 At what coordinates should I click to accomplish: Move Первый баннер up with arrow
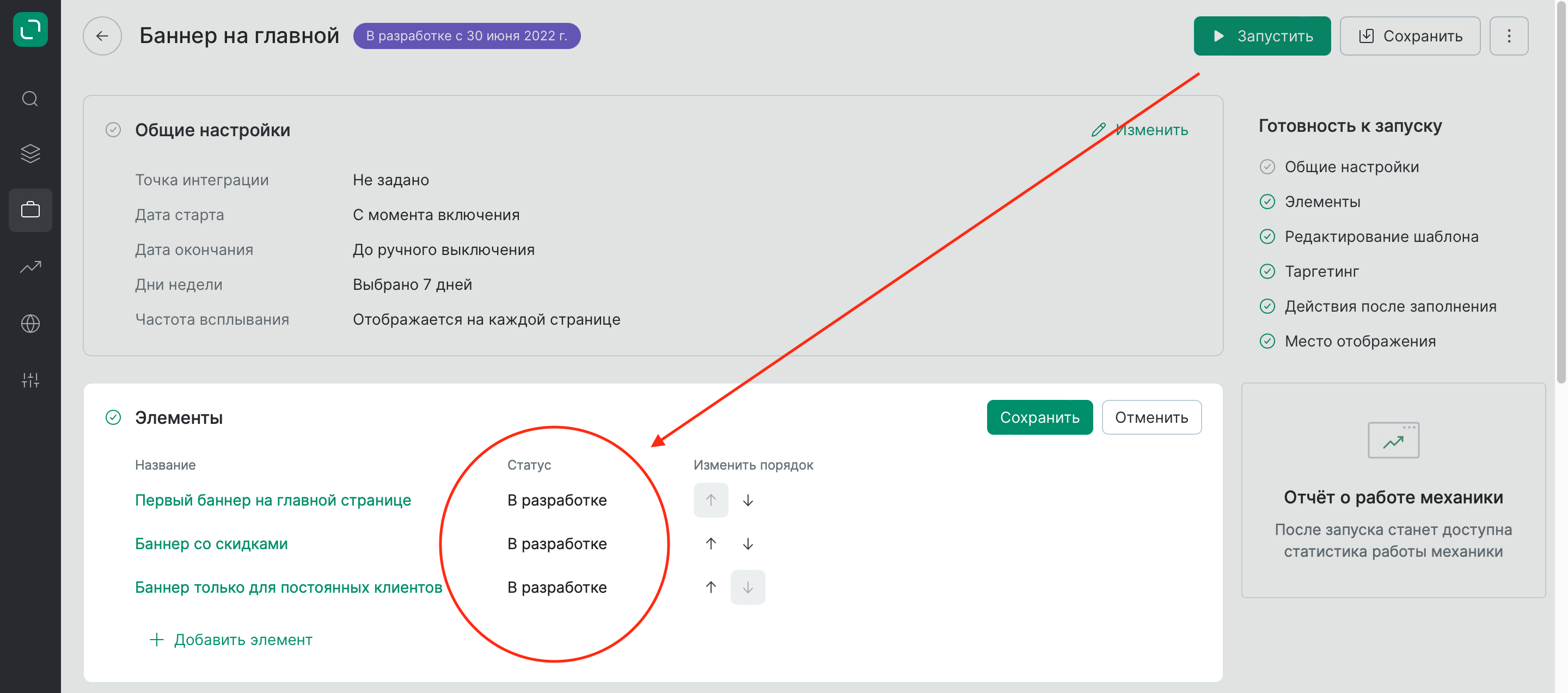[x=711, y=500]
